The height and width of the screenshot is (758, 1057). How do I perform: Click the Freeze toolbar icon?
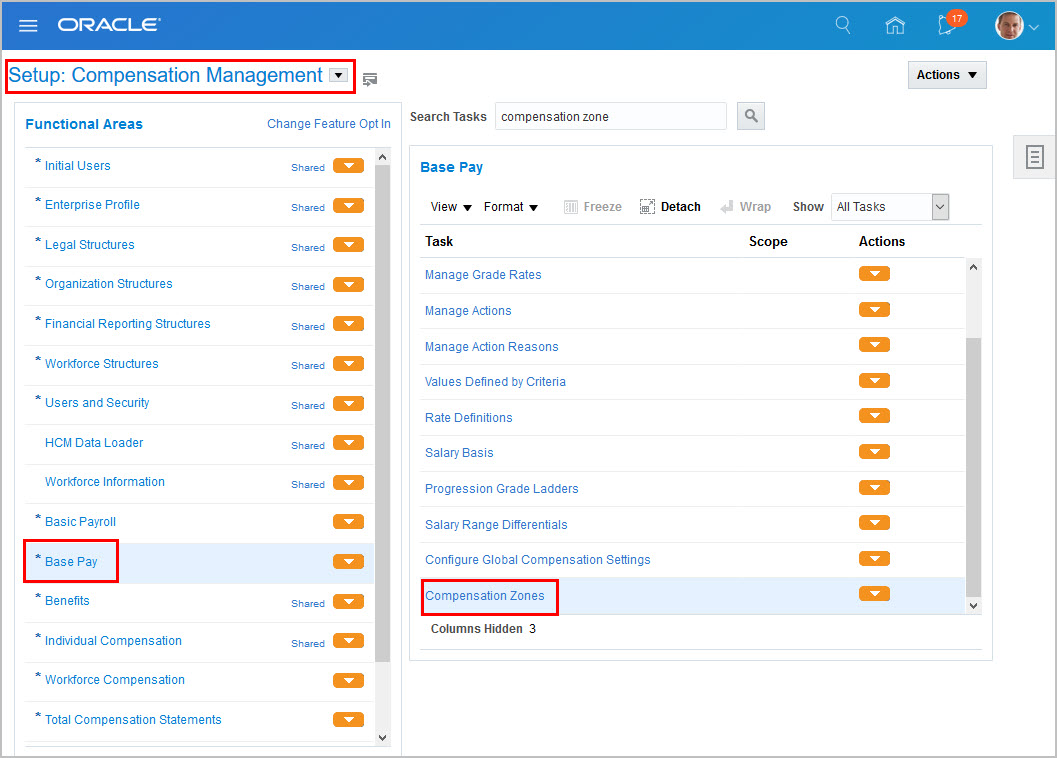tap(571, 207)
